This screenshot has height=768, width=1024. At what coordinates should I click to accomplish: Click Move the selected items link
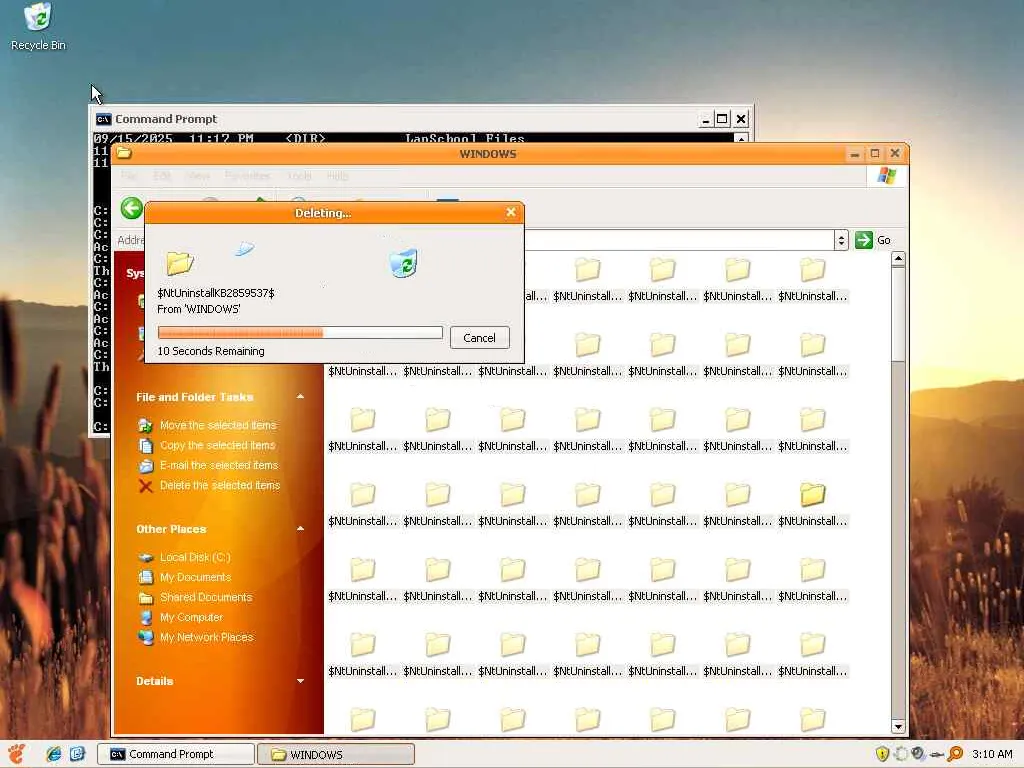pos(218,425)
